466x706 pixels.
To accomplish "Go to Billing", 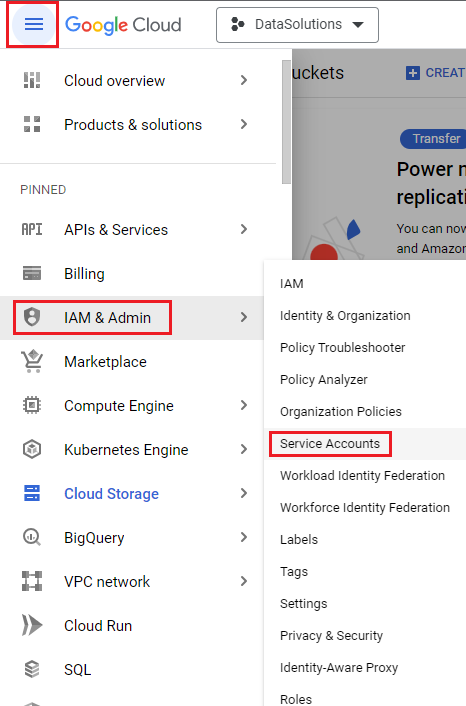I will coord(84,274).
